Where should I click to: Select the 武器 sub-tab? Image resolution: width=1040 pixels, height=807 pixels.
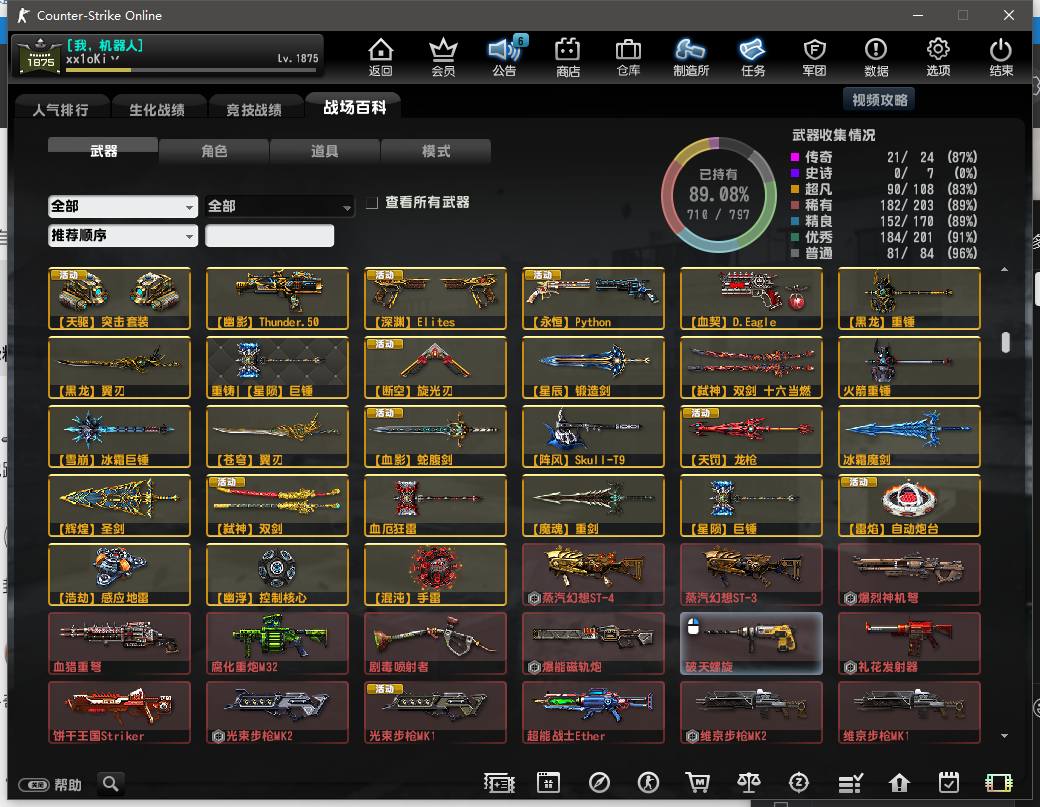tap(103, 151)
